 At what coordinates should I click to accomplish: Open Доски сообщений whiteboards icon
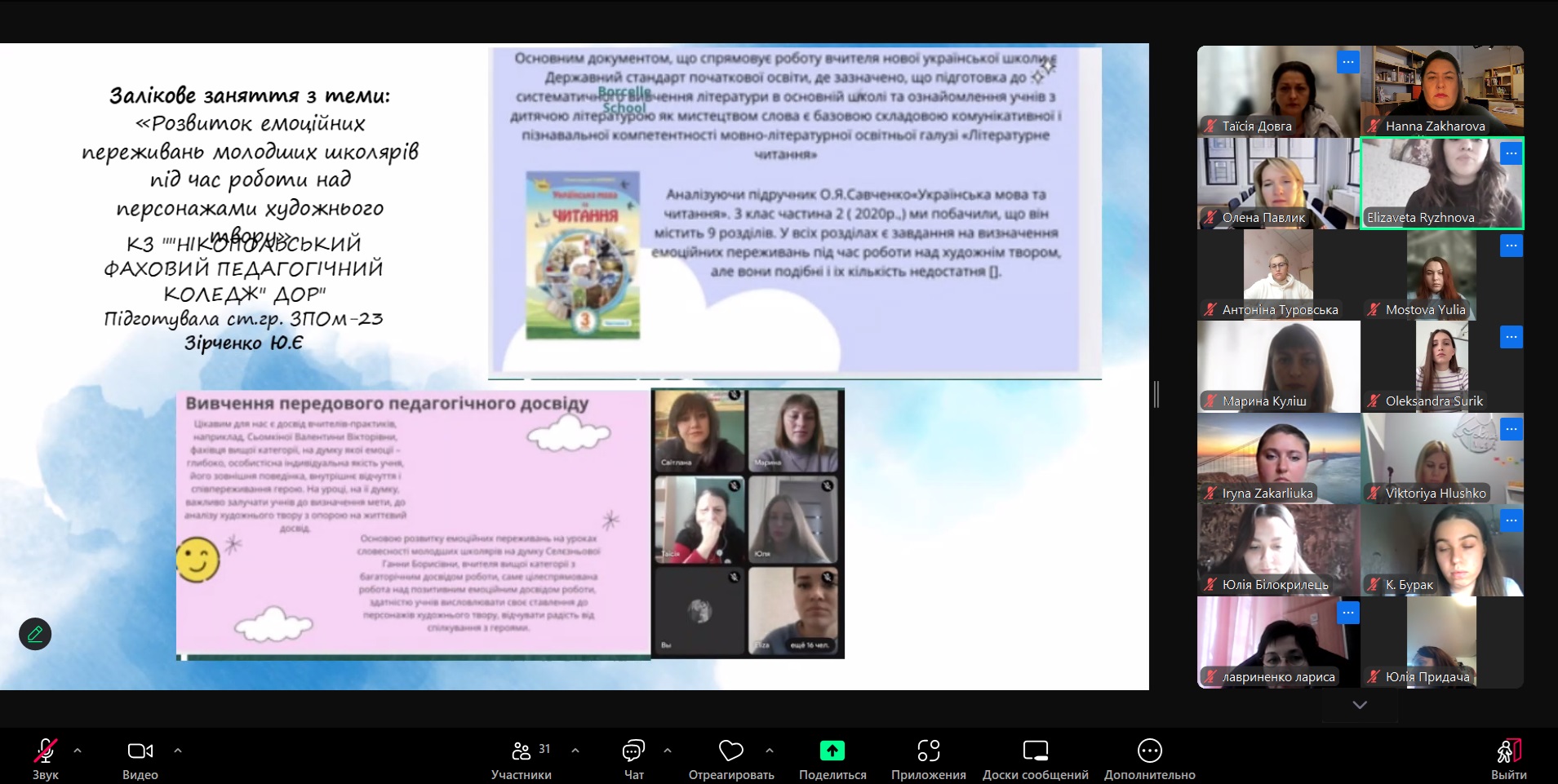pyautogui.click(x=1036, y=750)
